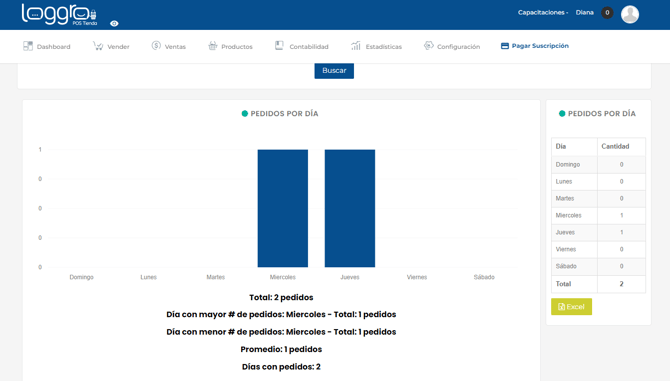Select the Productos basket icon
This screenshot has height=381, width=670.
(x=212, y=45)
